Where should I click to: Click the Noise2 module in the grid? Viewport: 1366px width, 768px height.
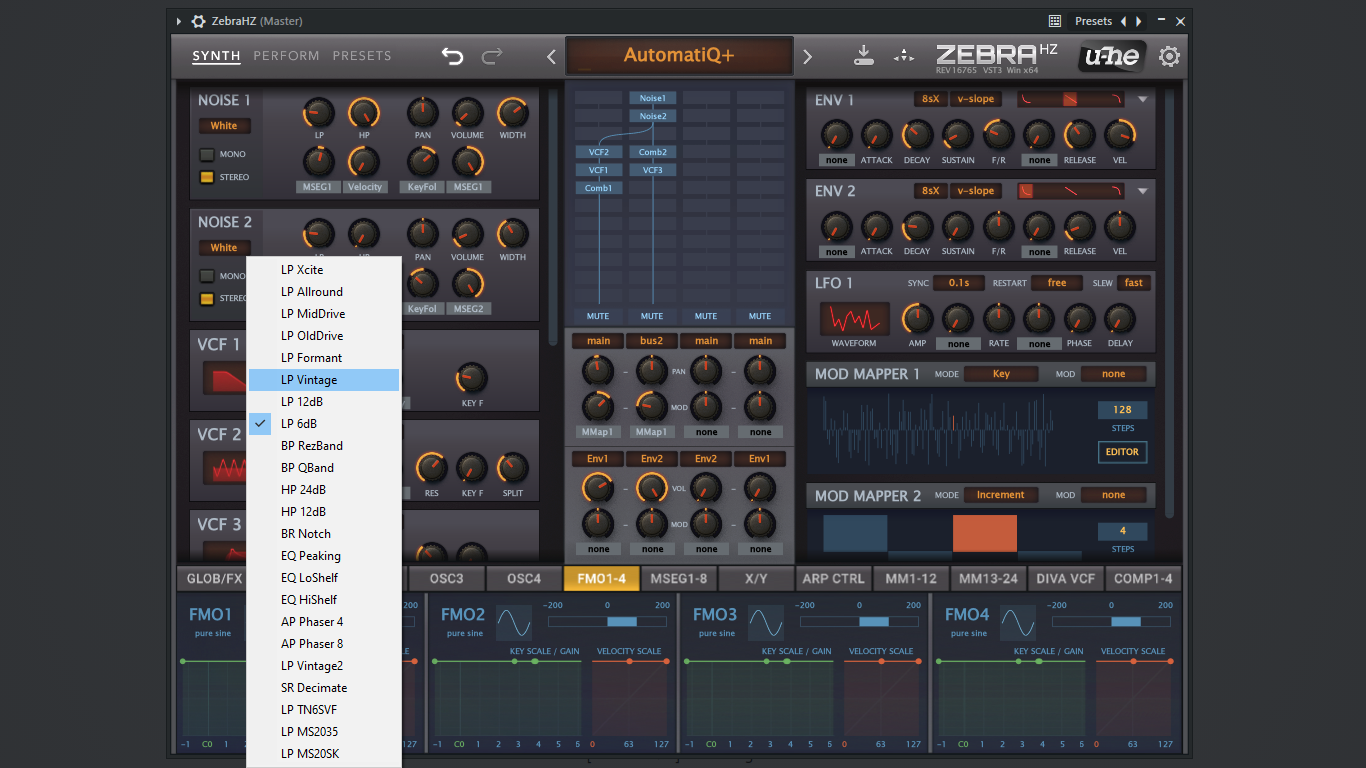(x=652, y=116)
